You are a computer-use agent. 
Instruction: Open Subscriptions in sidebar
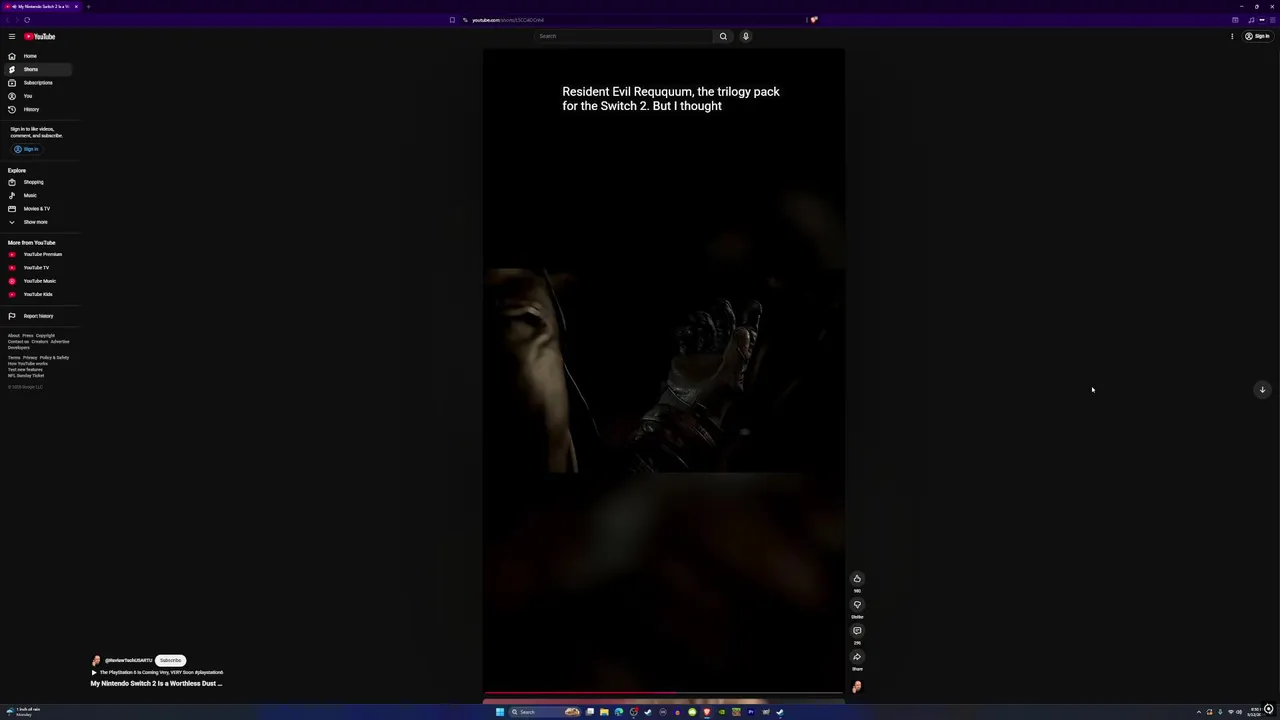pos(39,83)
